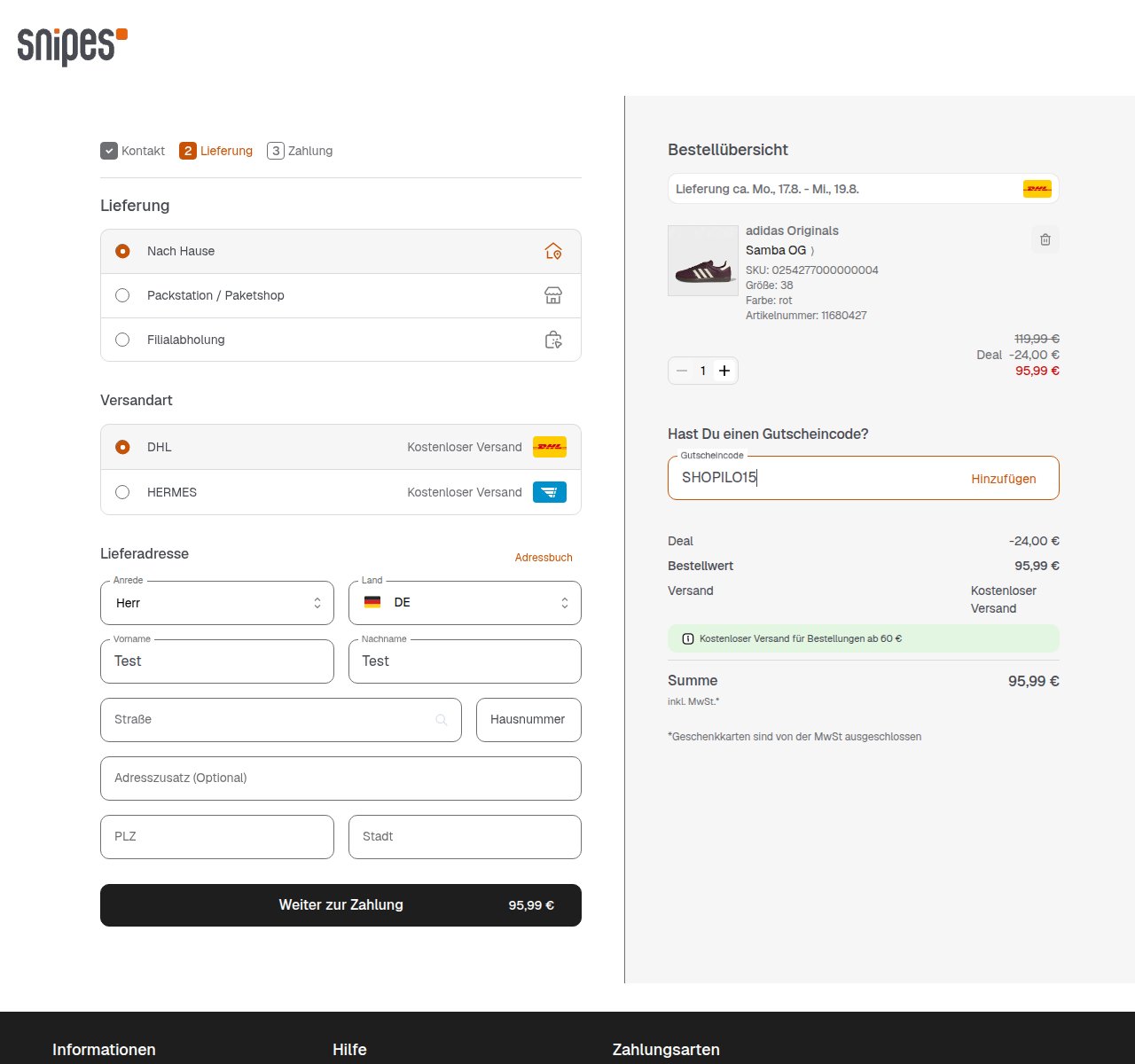
Task: Select Nach Hause delivery option
Action: pos(340,252)
